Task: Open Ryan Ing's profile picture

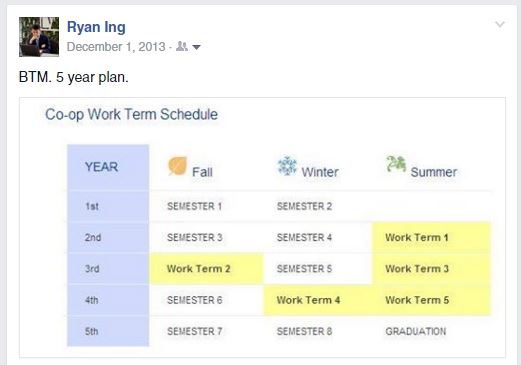Action: tap(39, 37)
